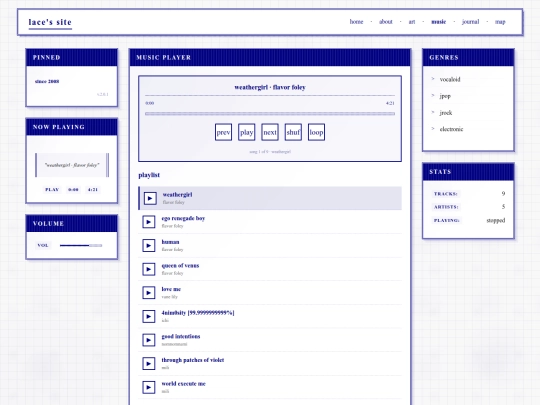Click the prev button in player
The width and height of the screenshot is (540, 405).
click(223, 132)
